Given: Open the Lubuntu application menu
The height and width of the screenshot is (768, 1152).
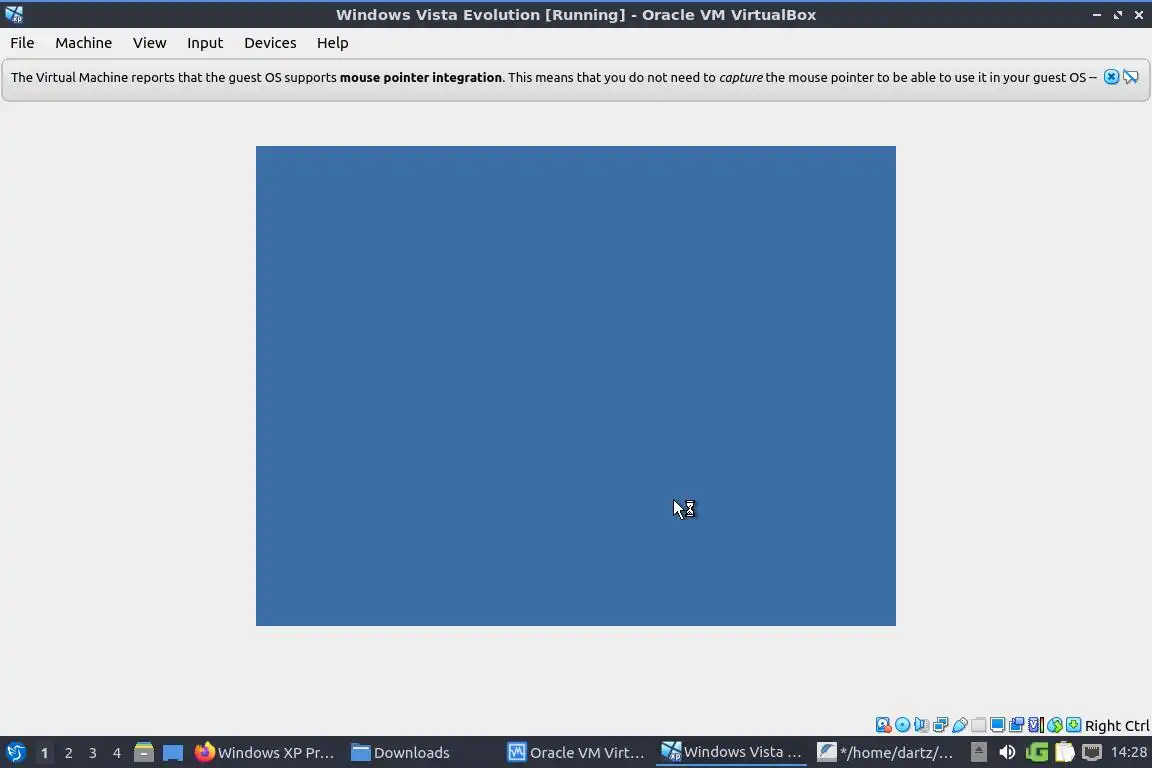Looking at the screenshot, I should click(x=15, y=753).
